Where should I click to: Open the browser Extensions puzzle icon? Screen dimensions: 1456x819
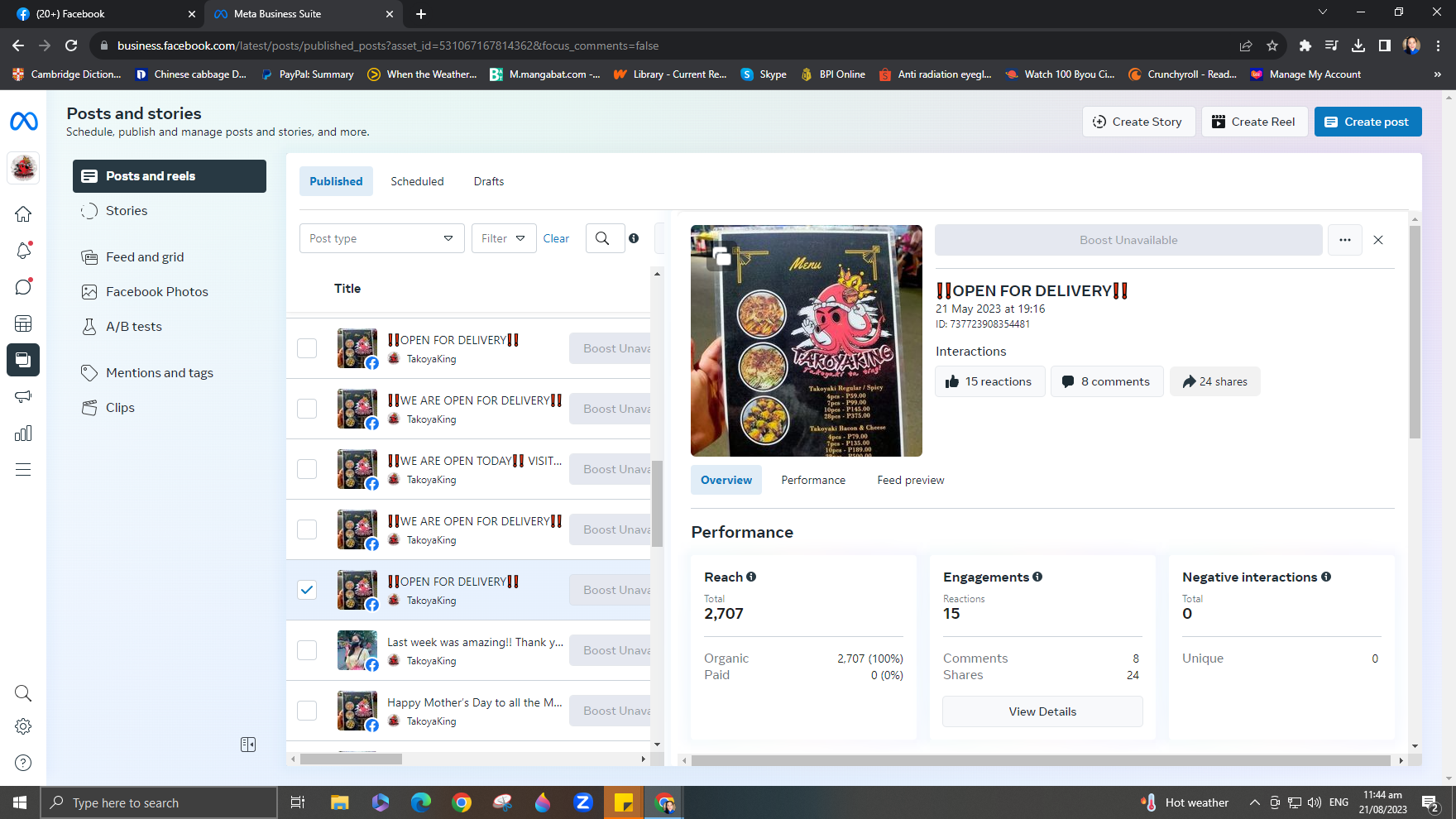coord(1305,45)
